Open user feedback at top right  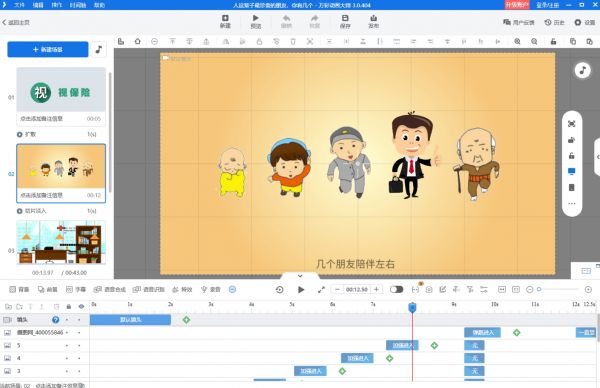[x=518, y=23]
